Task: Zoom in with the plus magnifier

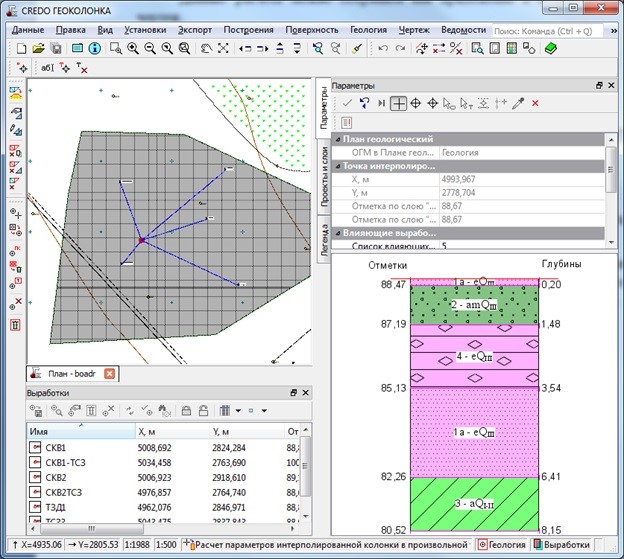Action: (x=133, y=49)
